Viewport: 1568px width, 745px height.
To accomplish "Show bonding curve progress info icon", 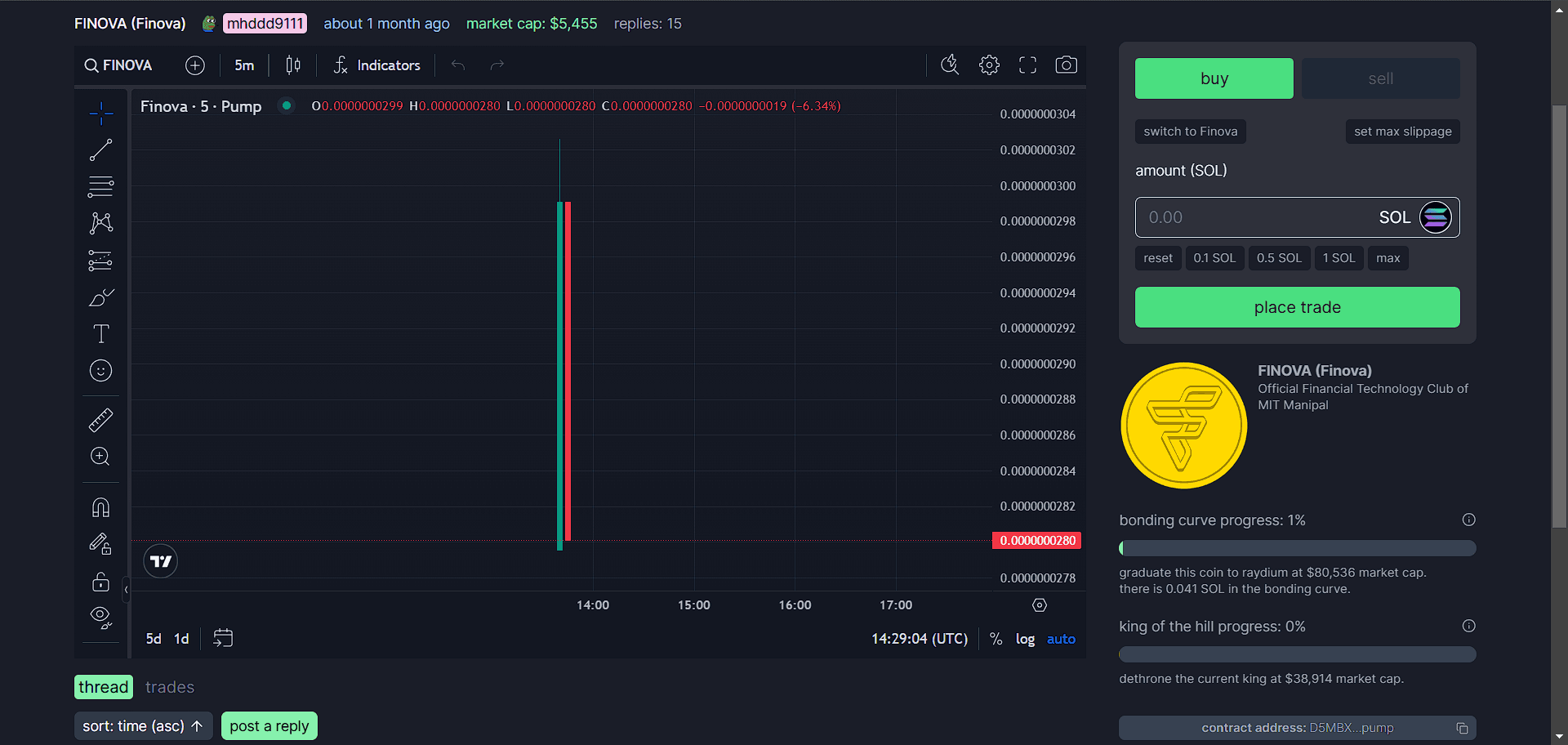I will pos(1468,520).
